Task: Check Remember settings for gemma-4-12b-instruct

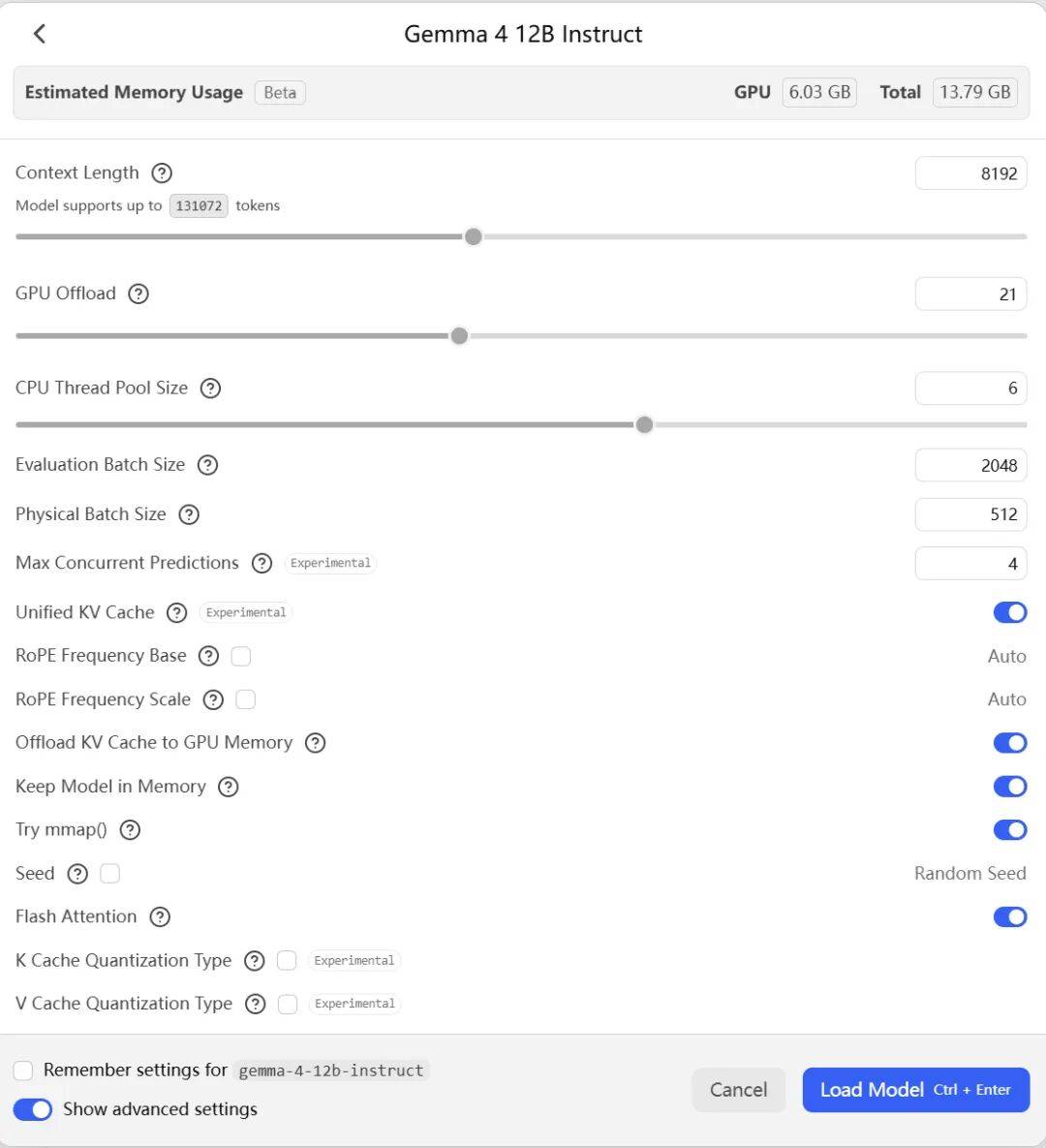Action: (x=23, y=1070)
